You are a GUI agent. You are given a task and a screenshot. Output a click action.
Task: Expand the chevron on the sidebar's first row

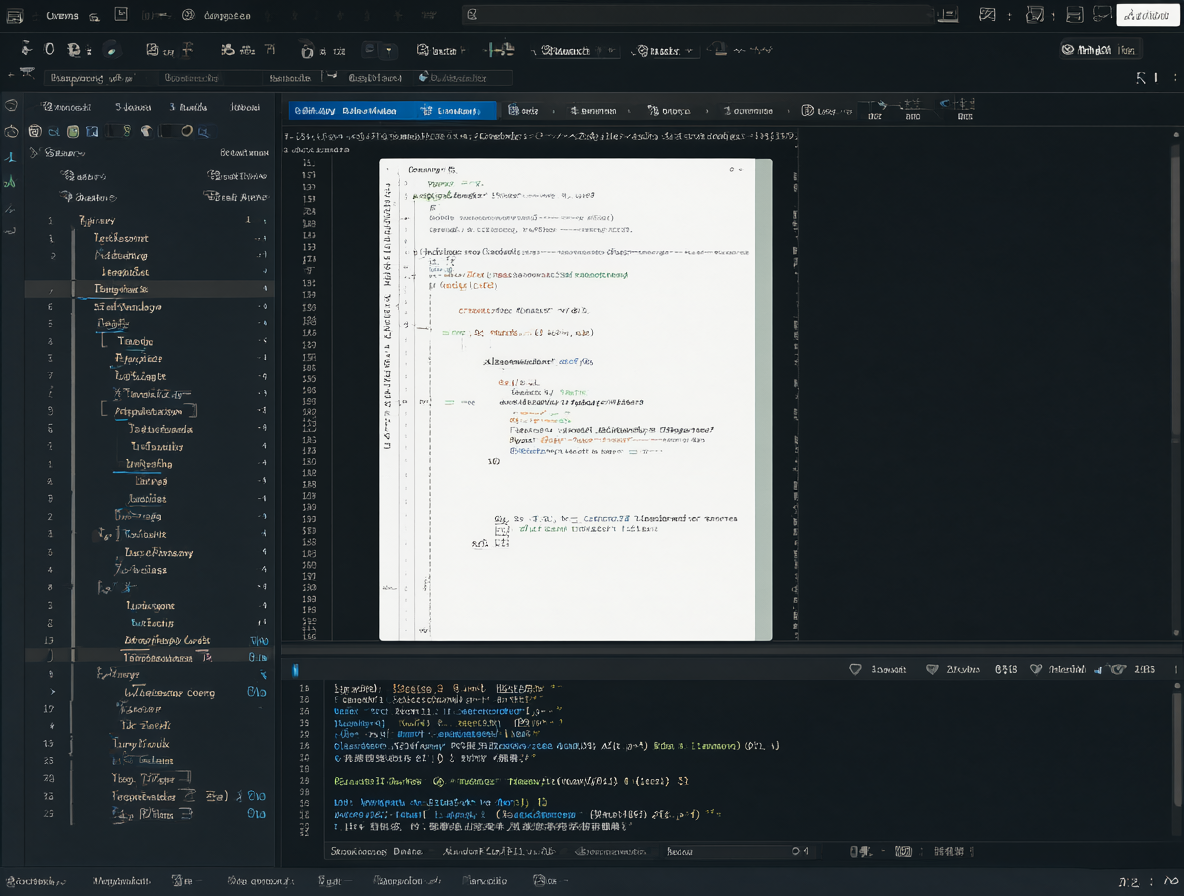click(x=33, y=152)
